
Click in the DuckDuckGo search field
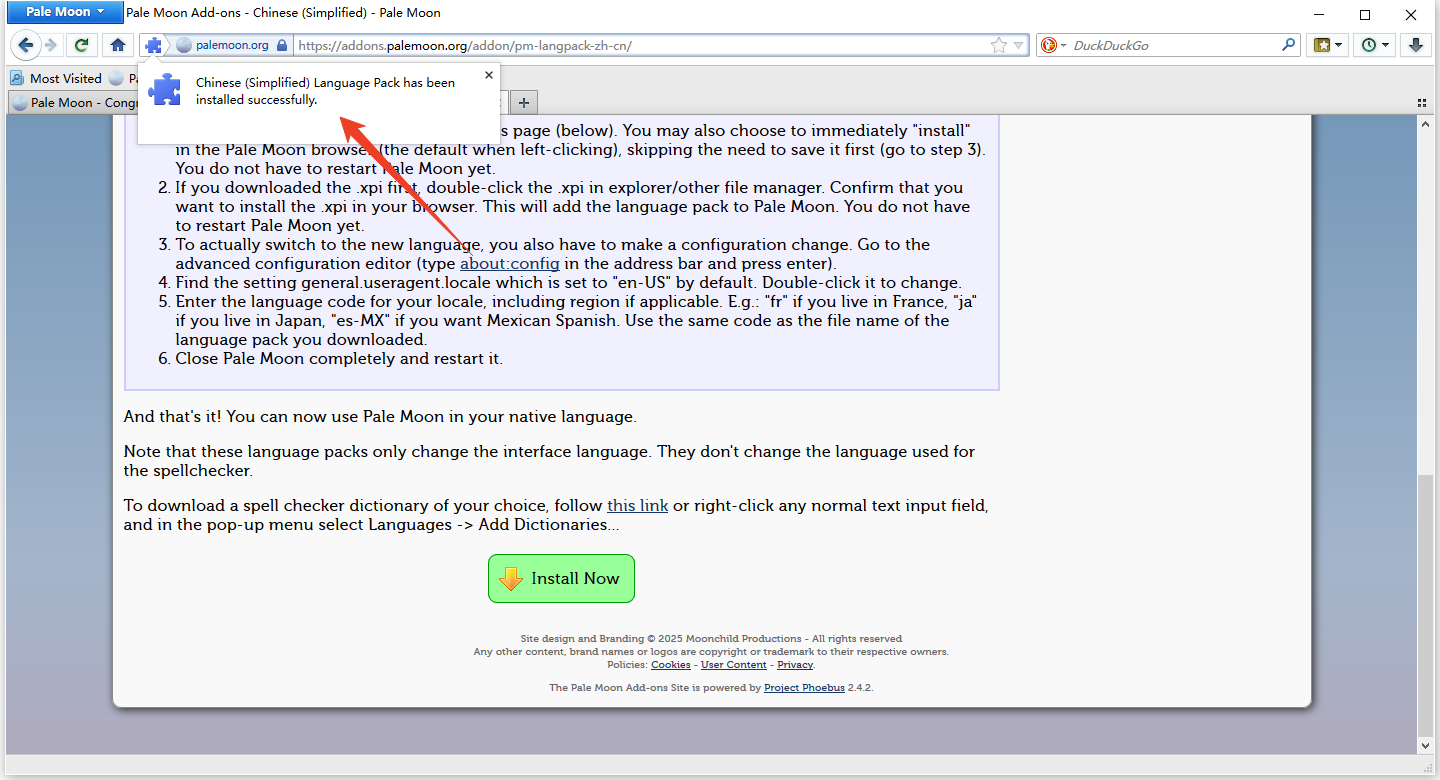[1175, 45]
